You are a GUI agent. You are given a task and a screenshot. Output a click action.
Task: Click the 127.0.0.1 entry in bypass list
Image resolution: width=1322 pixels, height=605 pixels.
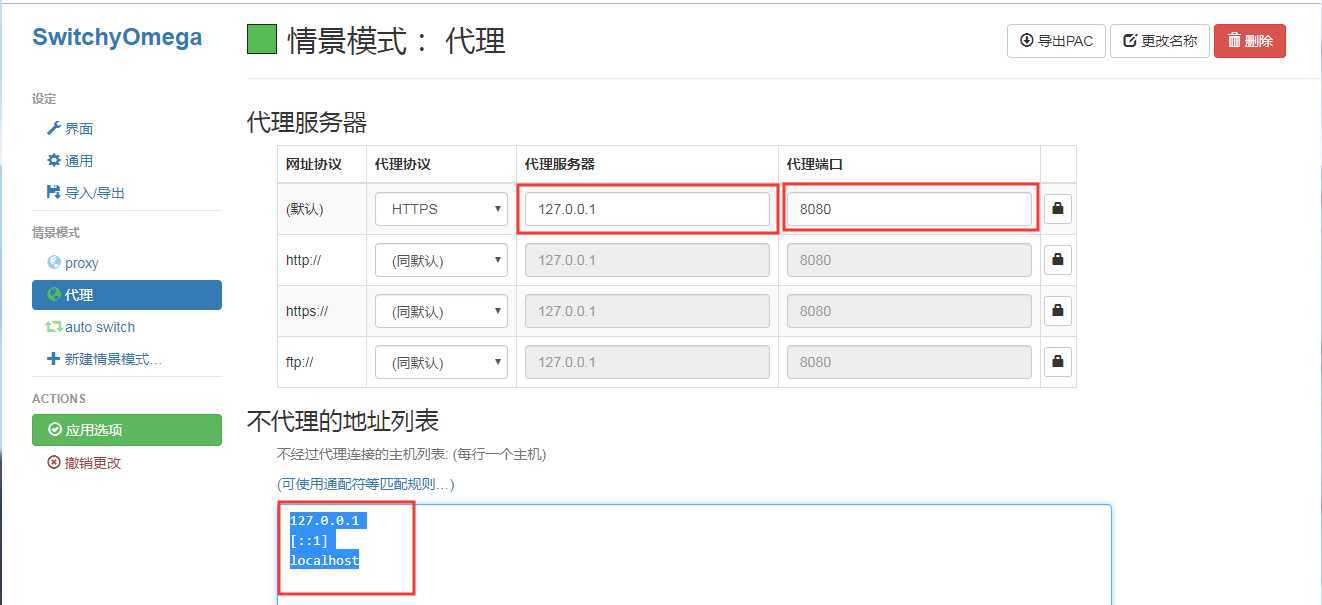(324, 521)
